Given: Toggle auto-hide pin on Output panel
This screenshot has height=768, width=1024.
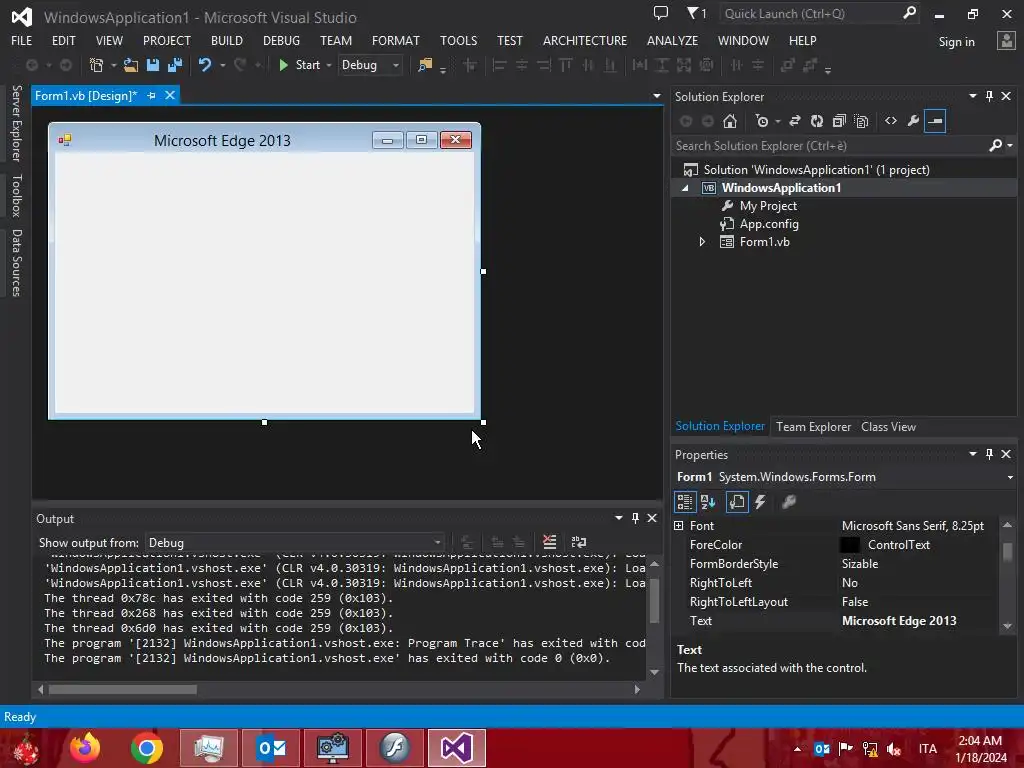Looking at the screenshot, I should pos(635,518).
